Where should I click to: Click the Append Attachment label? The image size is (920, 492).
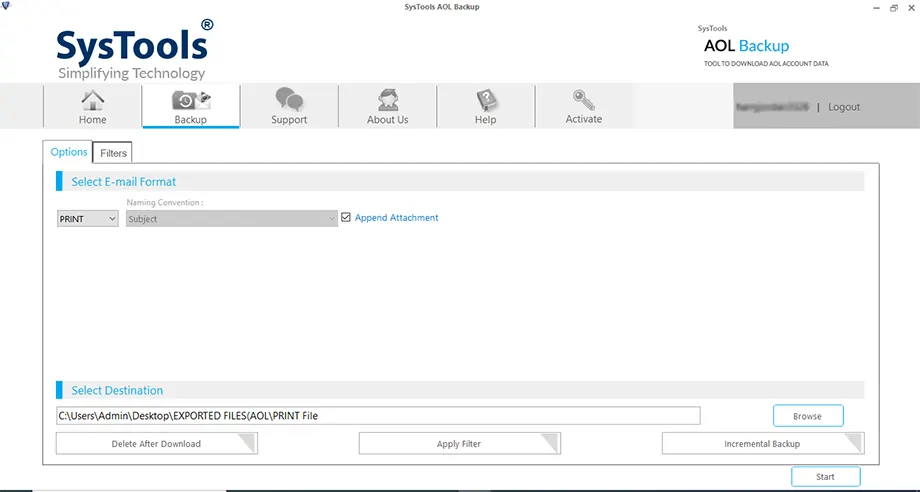pos(397,217)
